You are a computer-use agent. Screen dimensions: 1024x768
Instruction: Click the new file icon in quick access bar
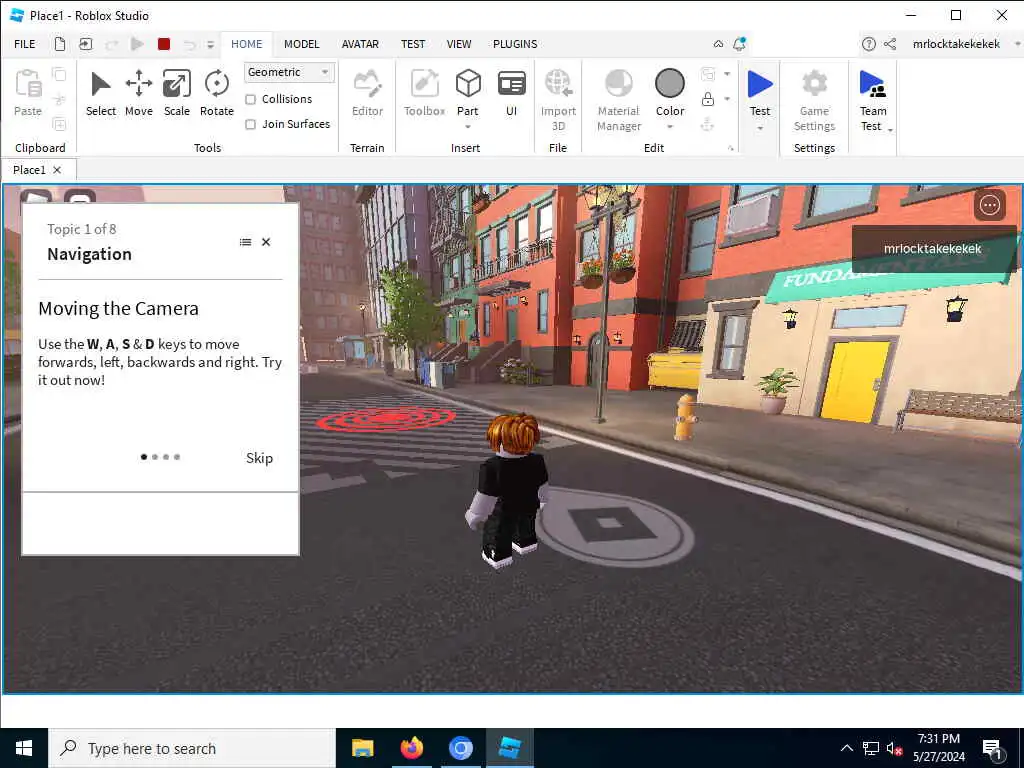tap(59, 44)
